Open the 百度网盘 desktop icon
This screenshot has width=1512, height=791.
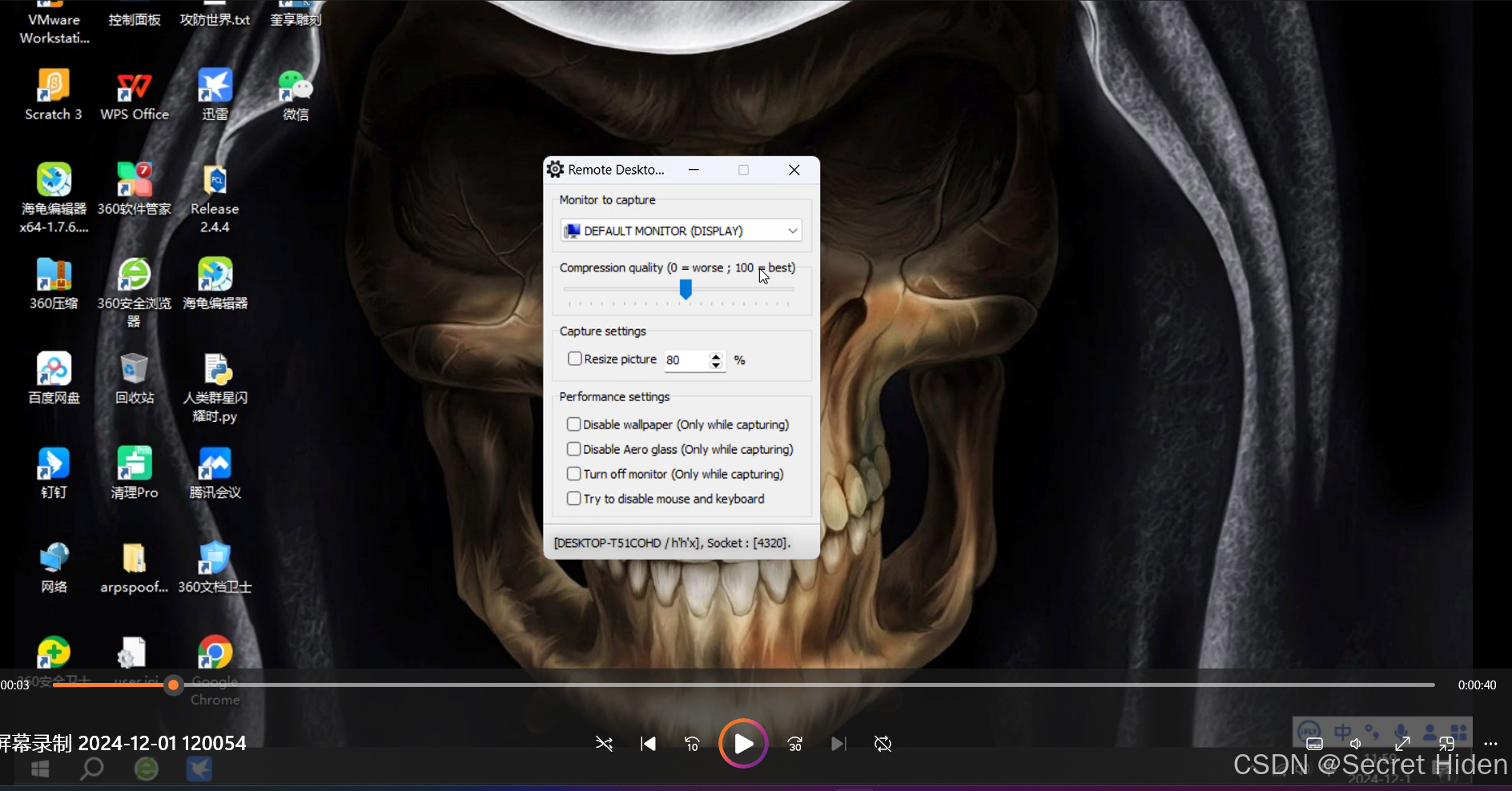(x=54, y=378)
